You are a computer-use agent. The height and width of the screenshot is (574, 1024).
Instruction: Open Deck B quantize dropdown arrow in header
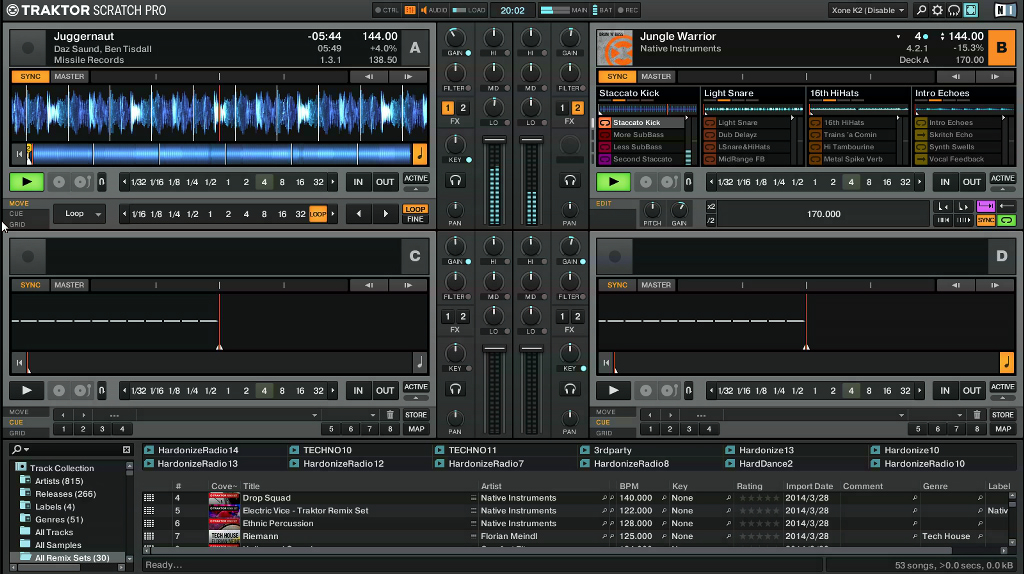[x=898, y=37]
